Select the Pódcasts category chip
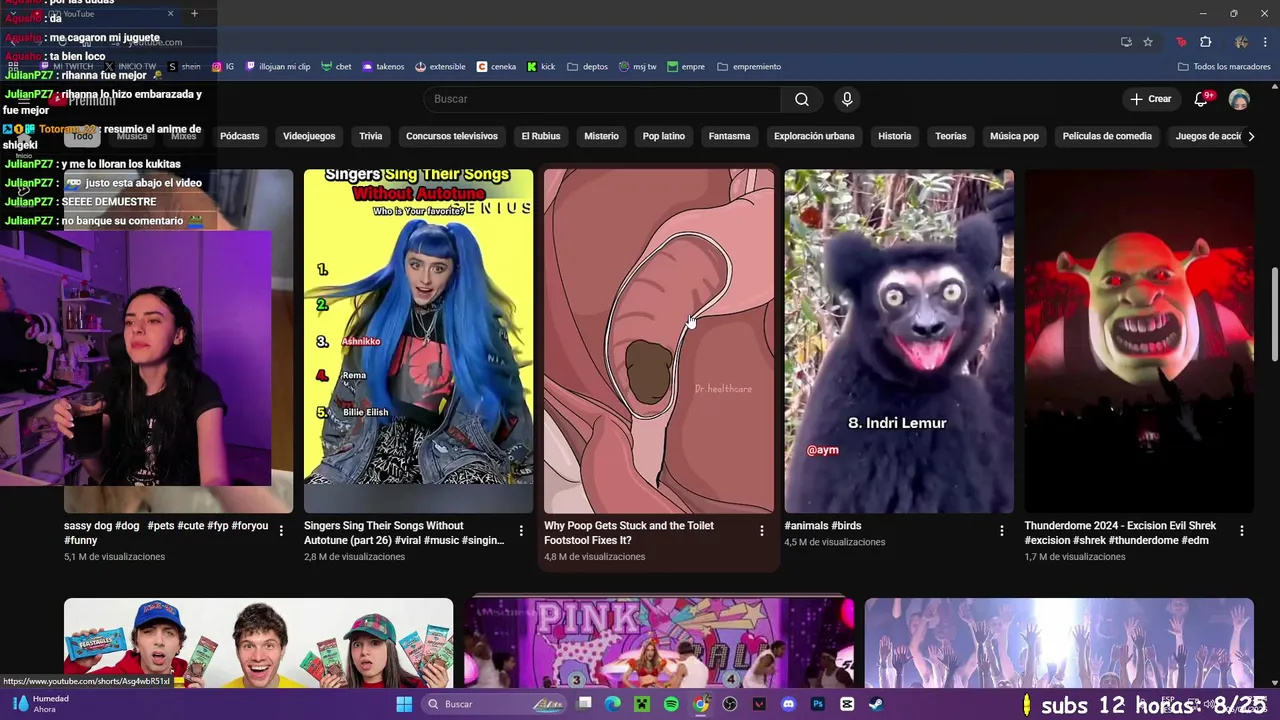 pos(239,136)
